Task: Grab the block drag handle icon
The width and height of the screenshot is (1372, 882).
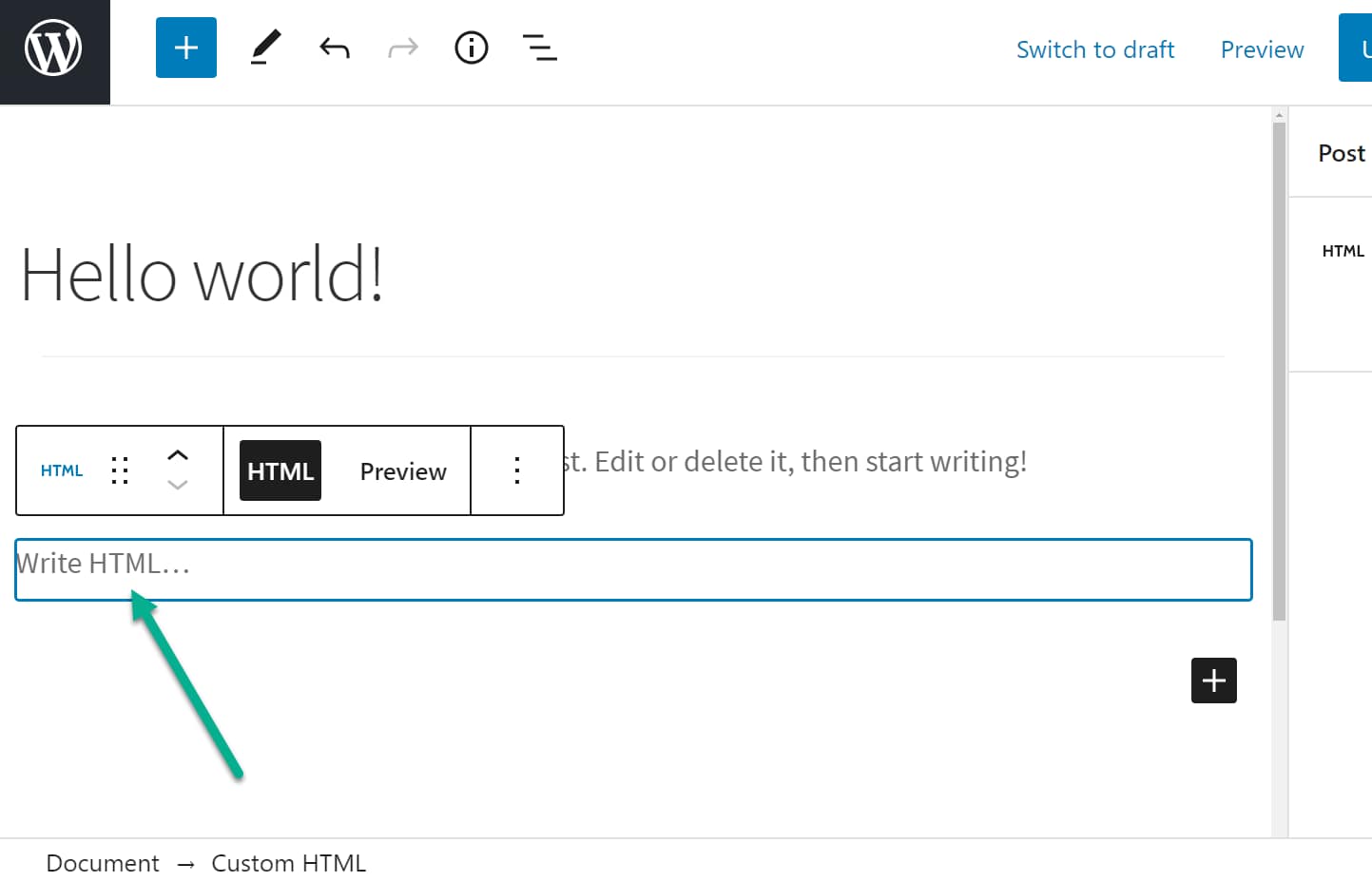Action: click(x=120, y=470)
